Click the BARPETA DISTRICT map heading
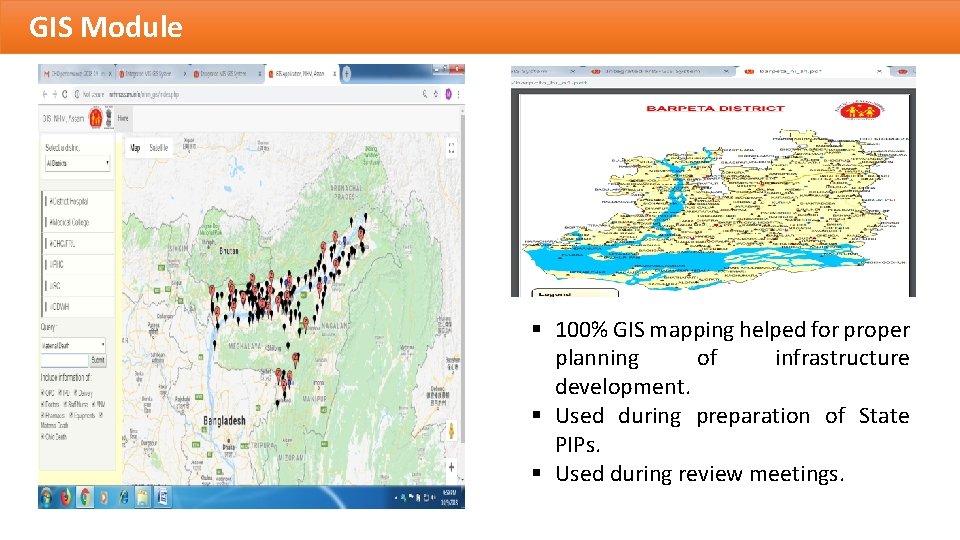Screen dimensions: 960x540 click(x=715, y=108)
